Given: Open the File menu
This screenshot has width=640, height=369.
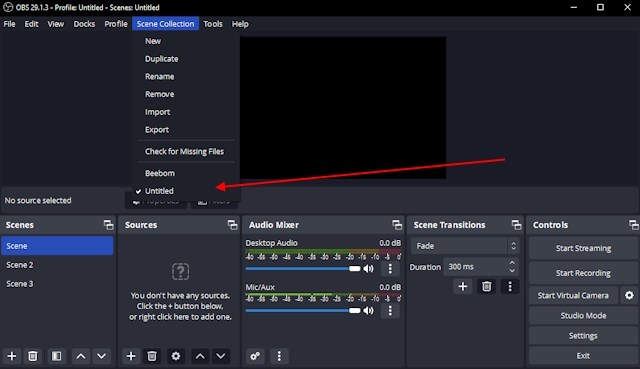Looking at the screenshot, I should point(9,24).
